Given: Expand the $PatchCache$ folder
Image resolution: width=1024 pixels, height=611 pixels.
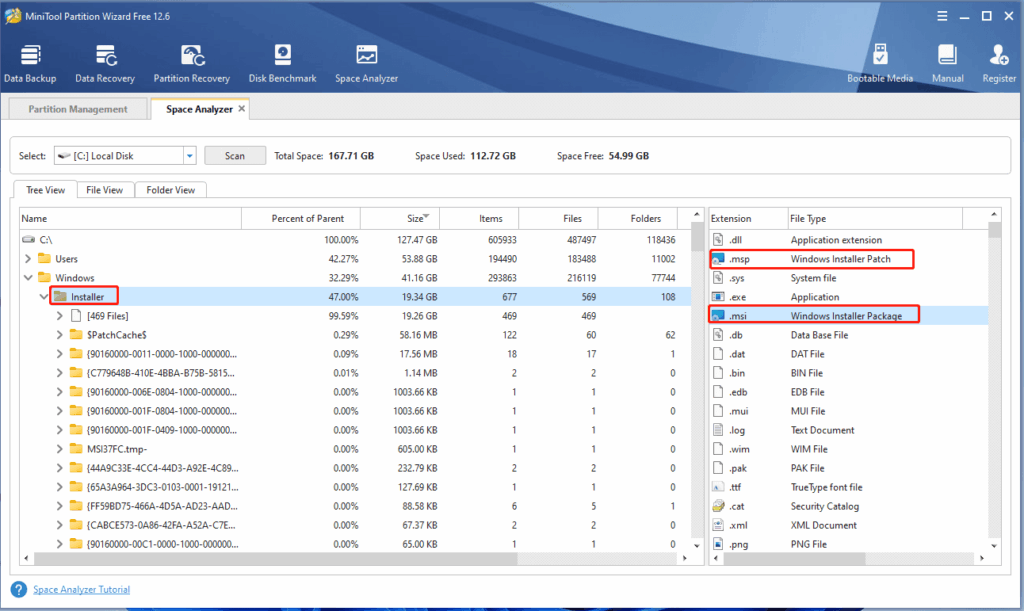Looking at the screenshot, I should (x=60, y=335).
